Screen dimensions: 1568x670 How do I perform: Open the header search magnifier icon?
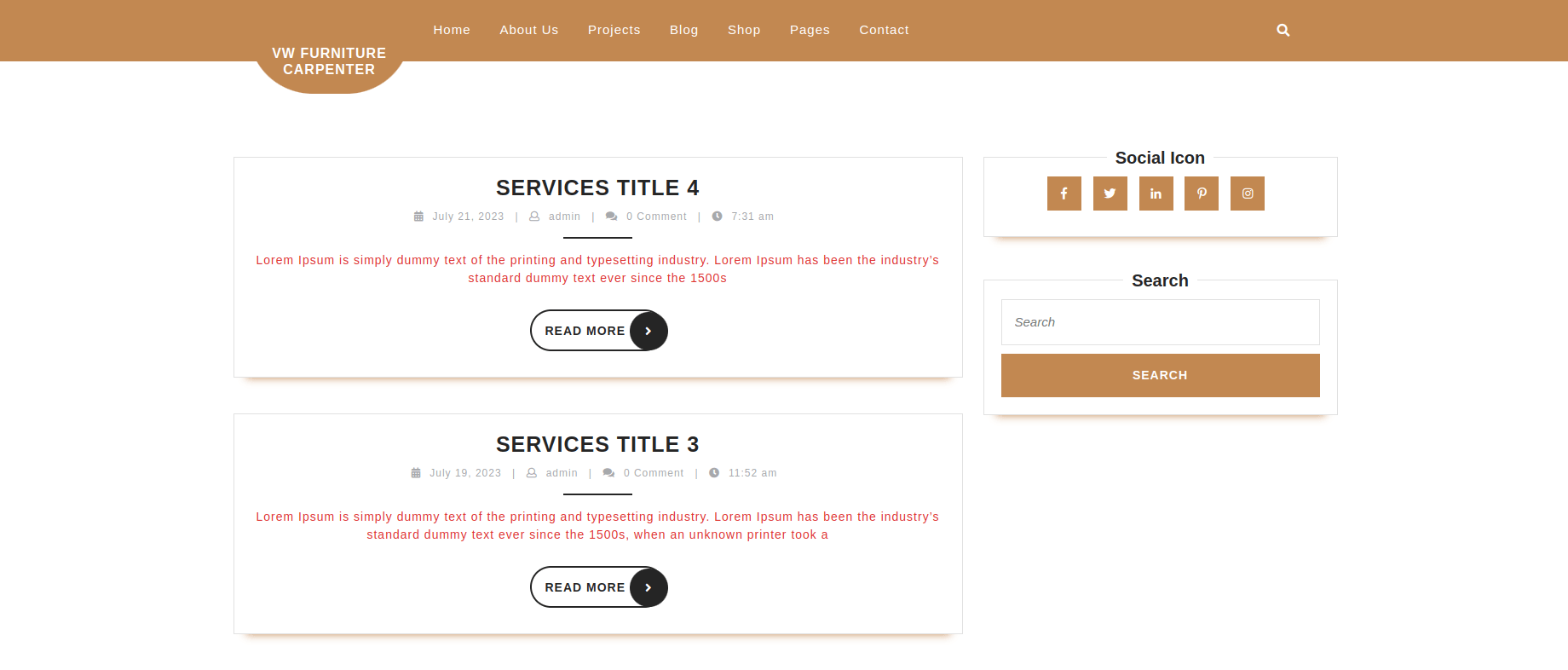tap(1283, 30)
